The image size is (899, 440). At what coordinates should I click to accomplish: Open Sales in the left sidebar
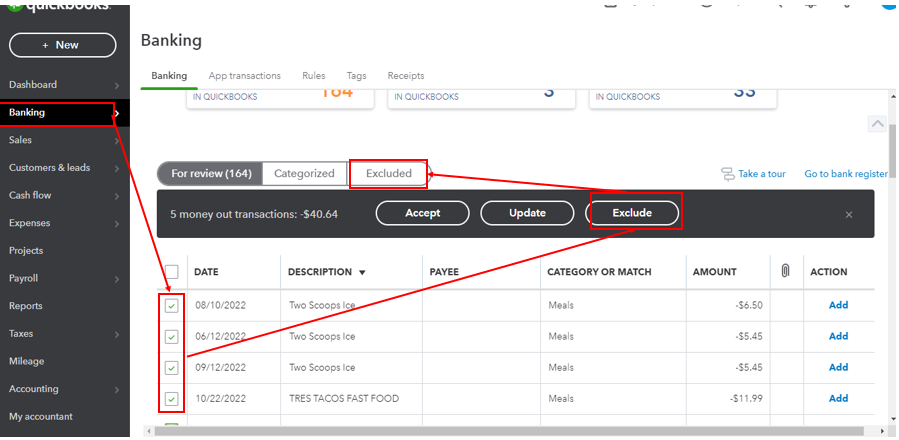20,140
